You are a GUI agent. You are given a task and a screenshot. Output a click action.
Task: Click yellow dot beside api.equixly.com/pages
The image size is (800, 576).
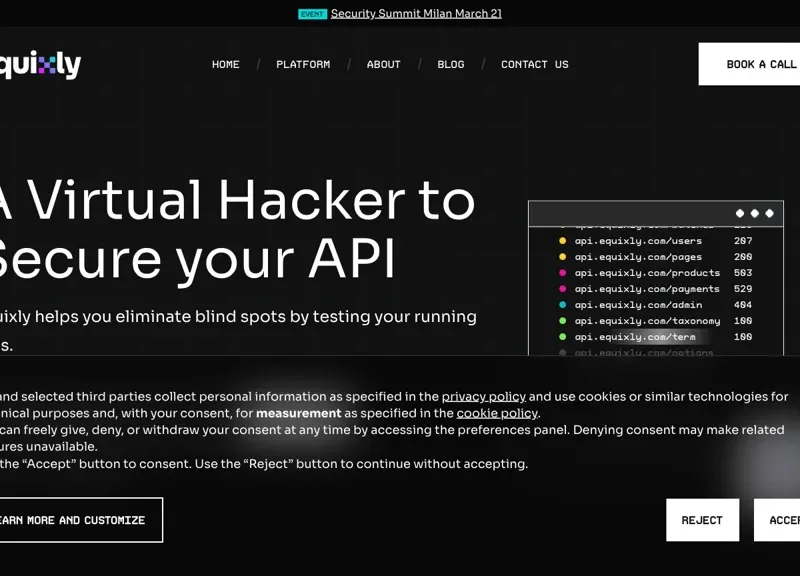(563, 257)
